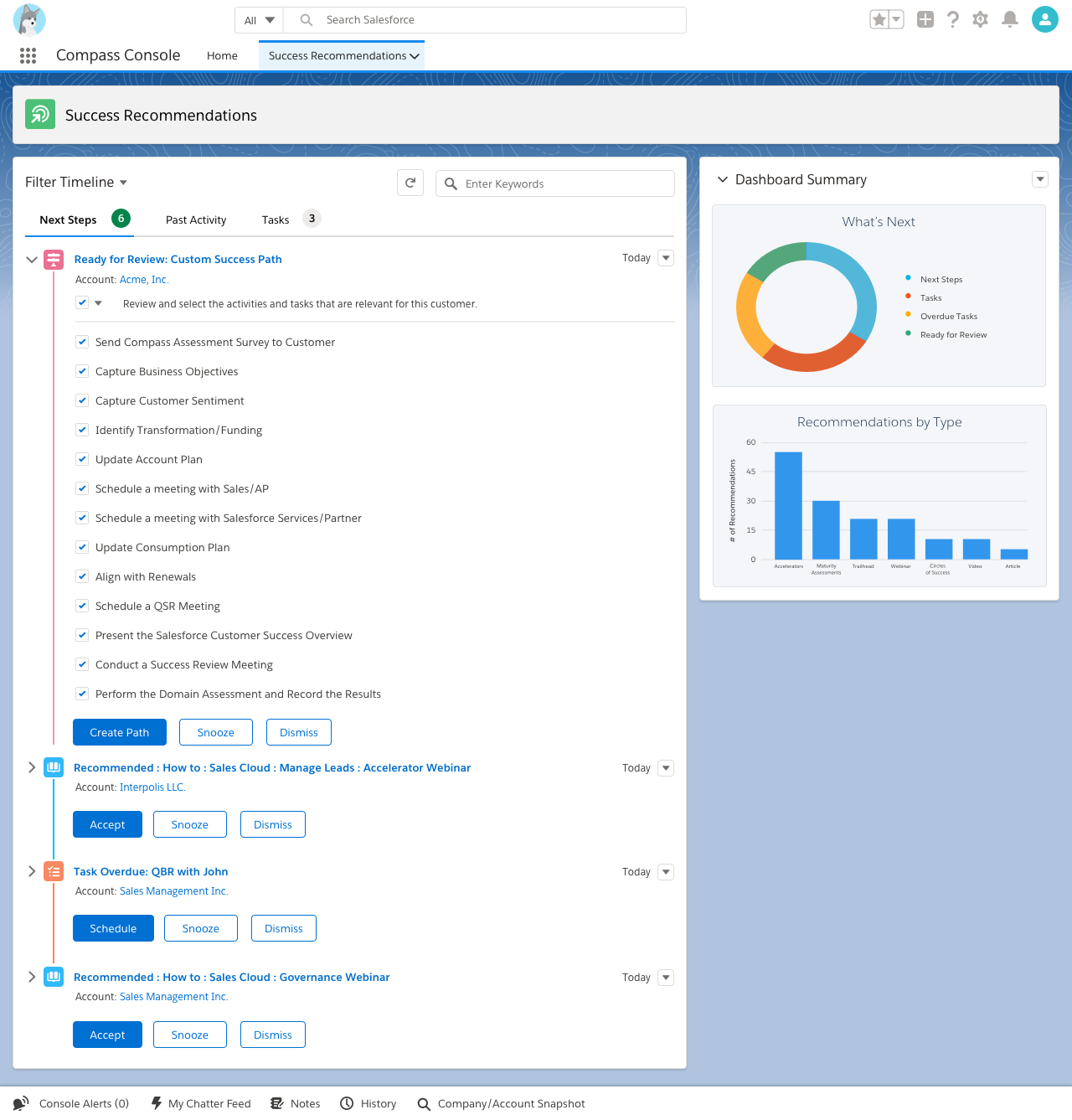1072x1120 pixels.
Task: Open Notes utility item
Action: 296,1103
